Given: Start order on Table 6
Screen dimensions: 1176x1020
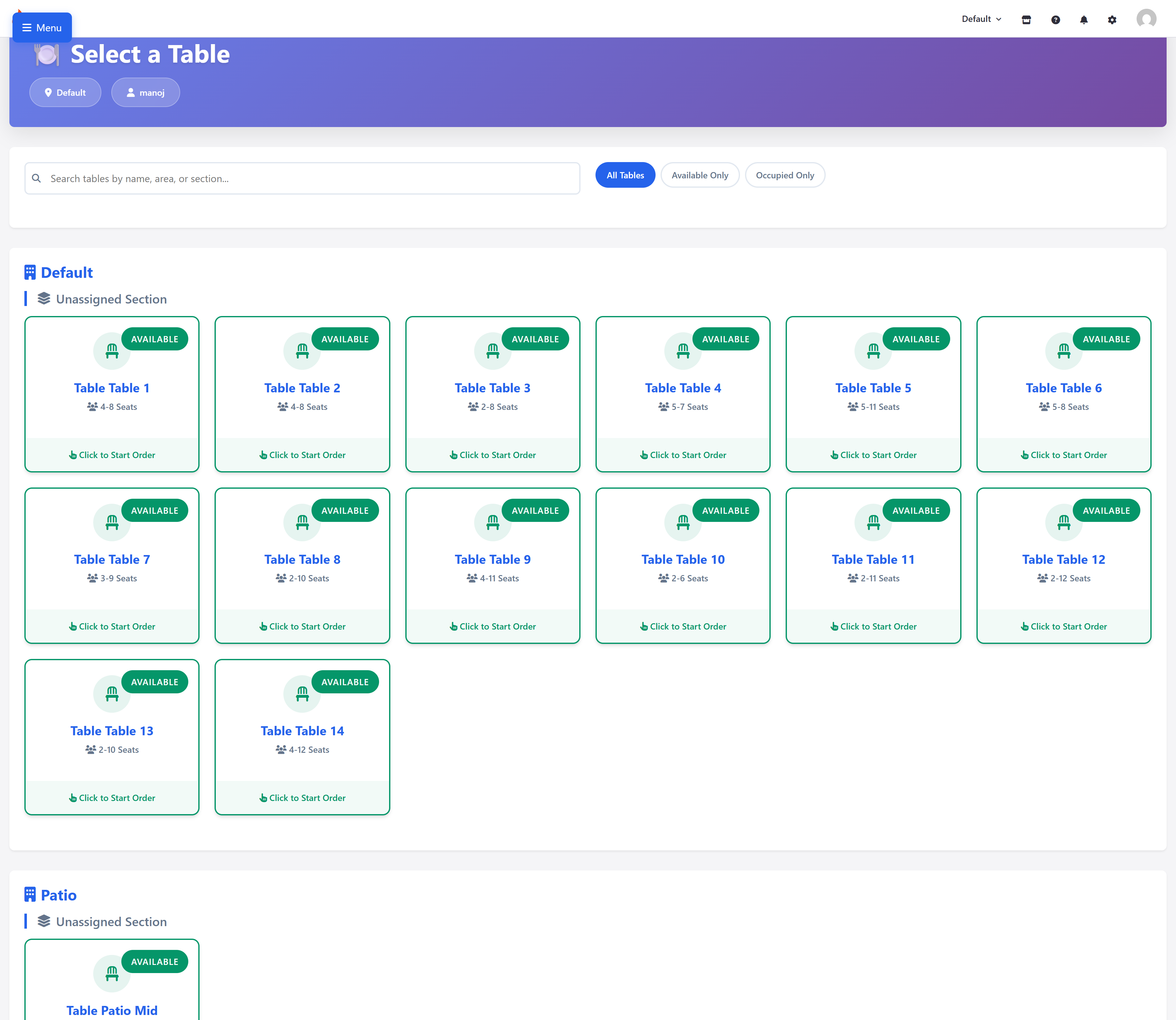Looking at the screenshot, I should coord(1063,455).
